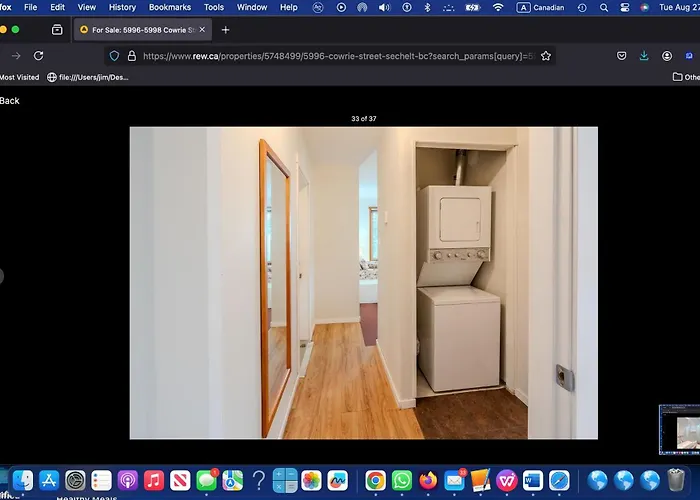Save page to Pocket icon

(x=621, y=56)
